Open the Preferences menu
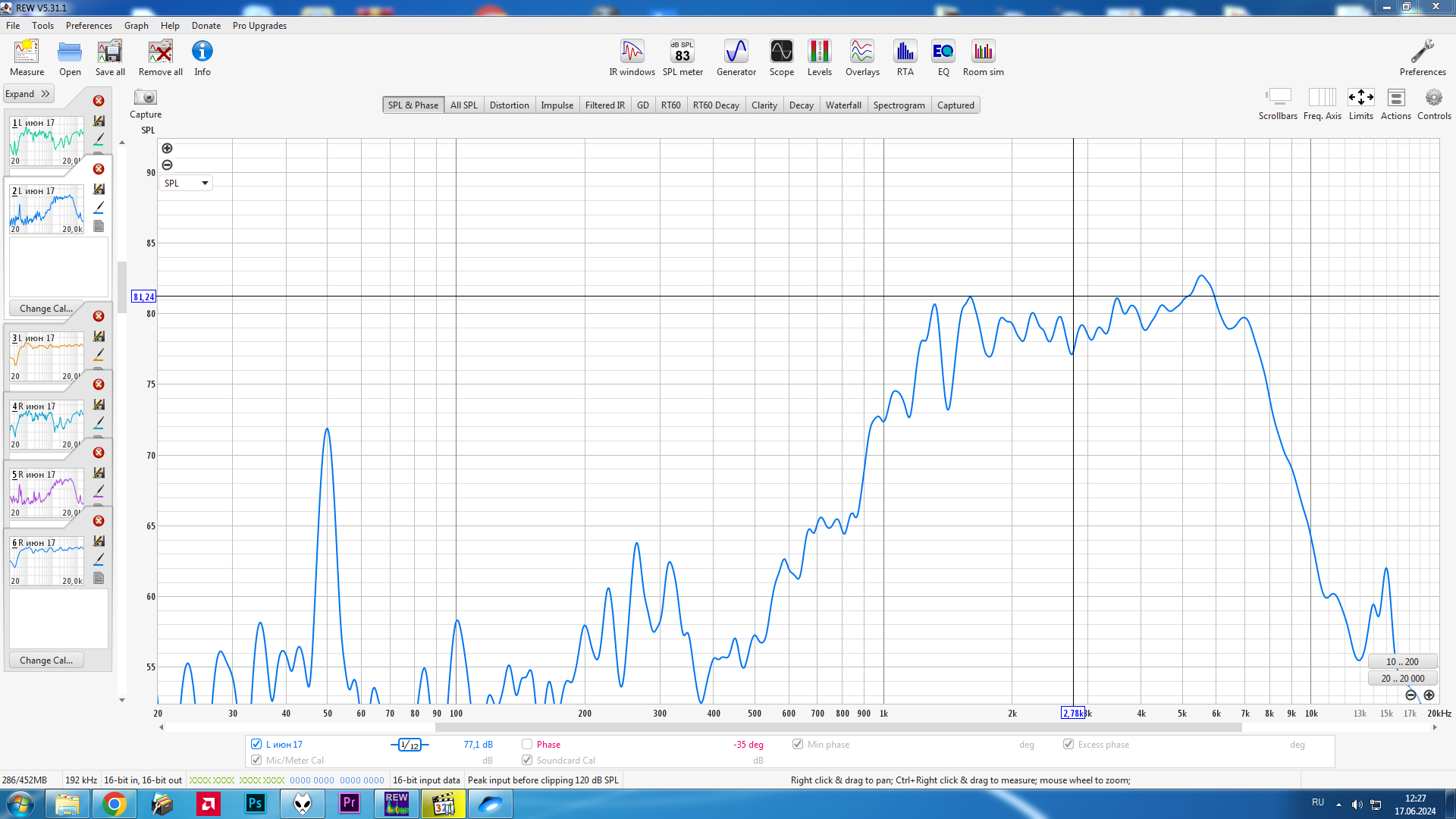Image resolution: width=1456 pixels, height=819 pixels. pyautogui.click(x=88, y=25)
